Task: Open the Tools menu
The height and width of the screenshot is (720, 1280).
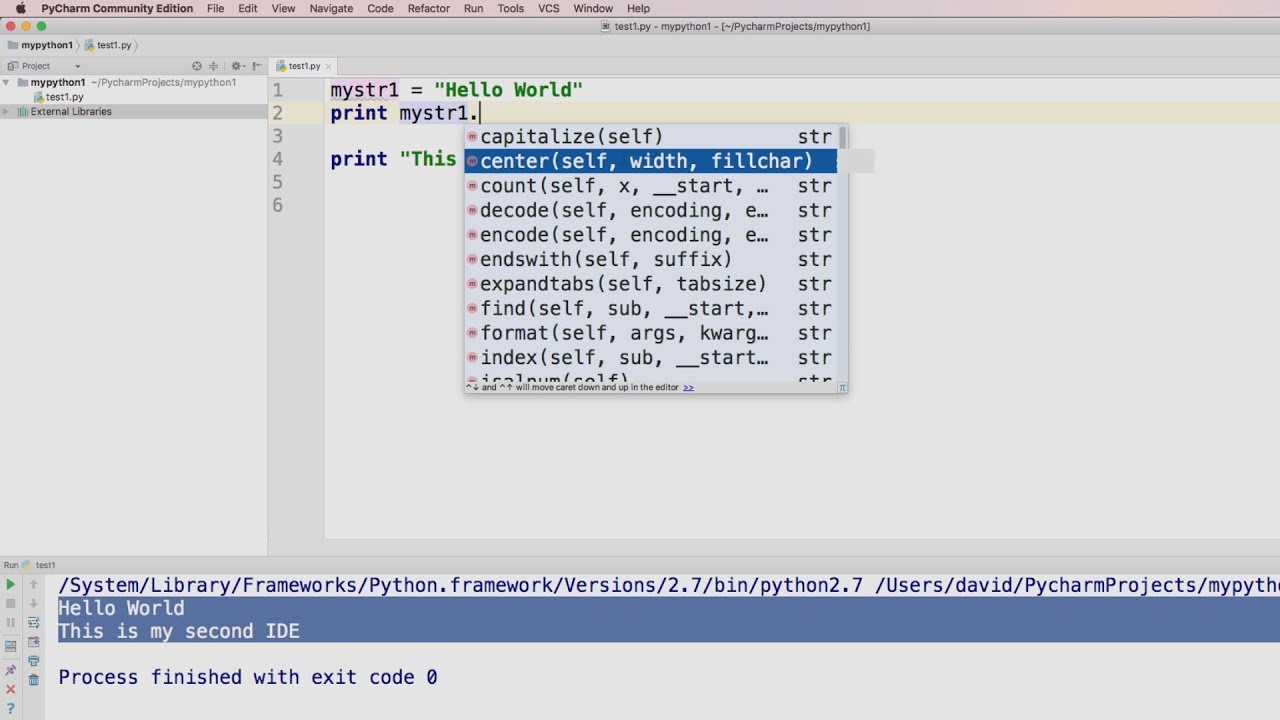Action: 511,8
